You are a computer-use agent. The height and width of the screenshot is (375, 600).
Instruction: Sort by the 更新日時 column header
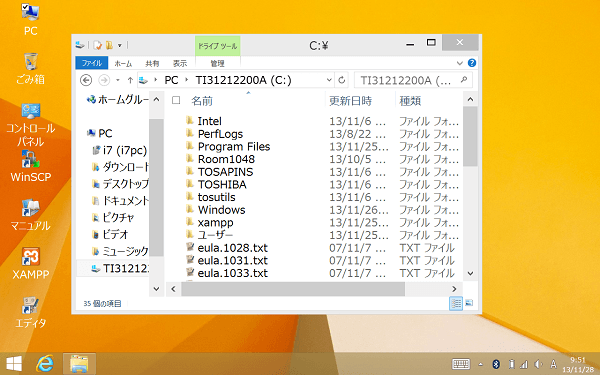[351, 101]
